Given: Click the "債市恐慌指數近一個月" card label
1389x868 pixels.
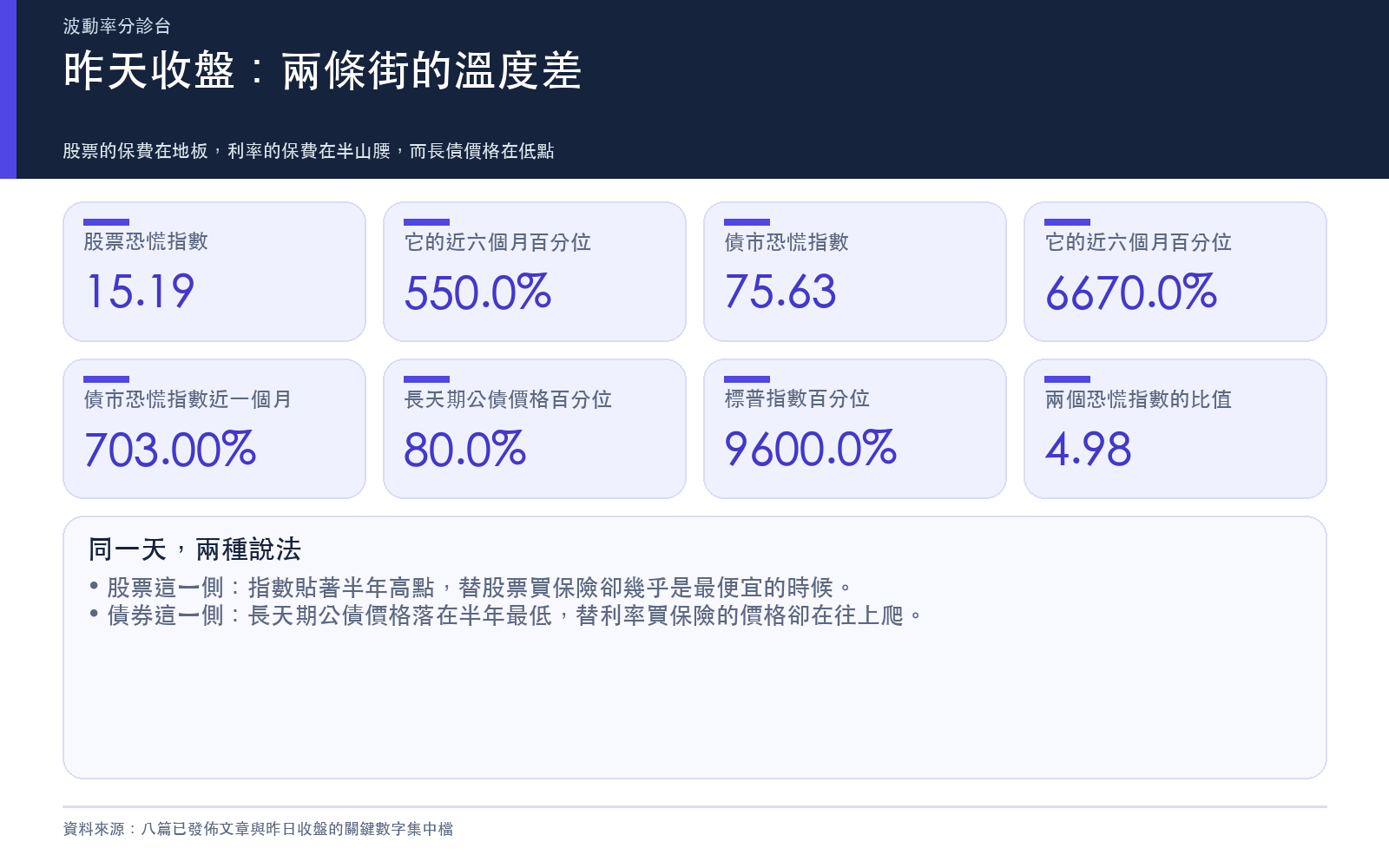Looking at the screenshot, I should click(x=188, y=399).
